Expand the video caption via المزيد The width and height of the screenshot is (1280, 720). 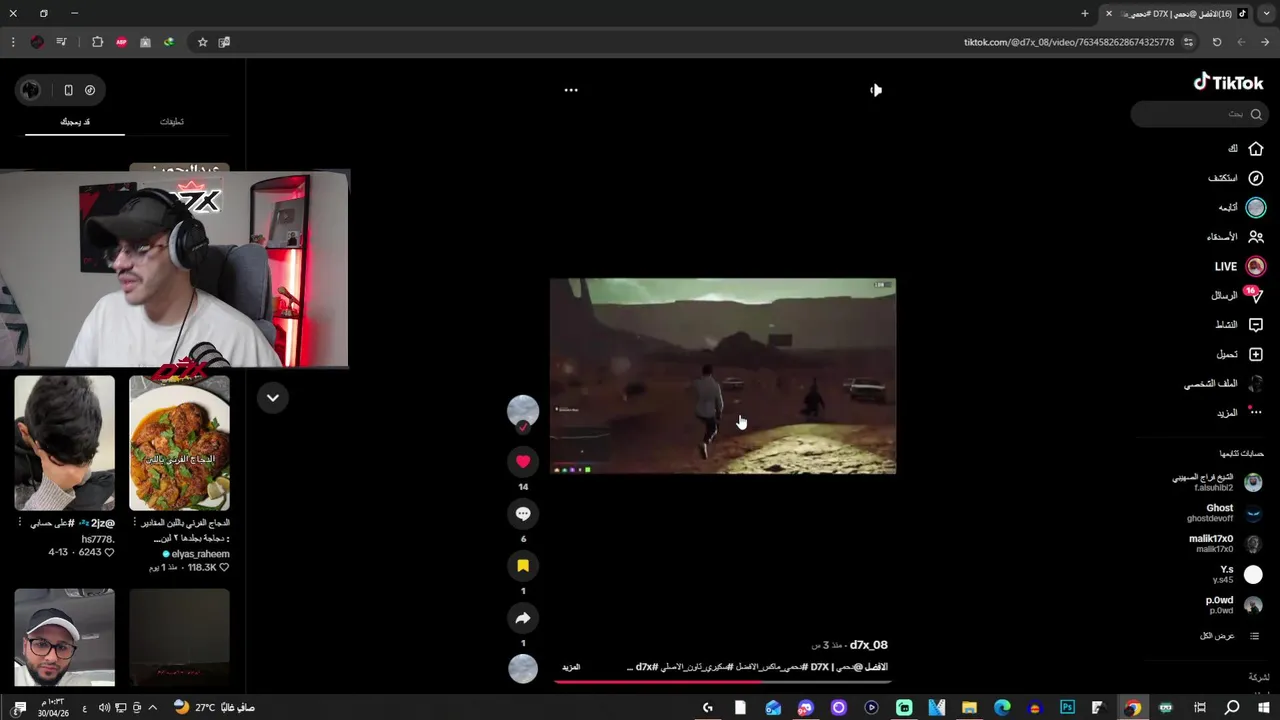pos(571,667)
